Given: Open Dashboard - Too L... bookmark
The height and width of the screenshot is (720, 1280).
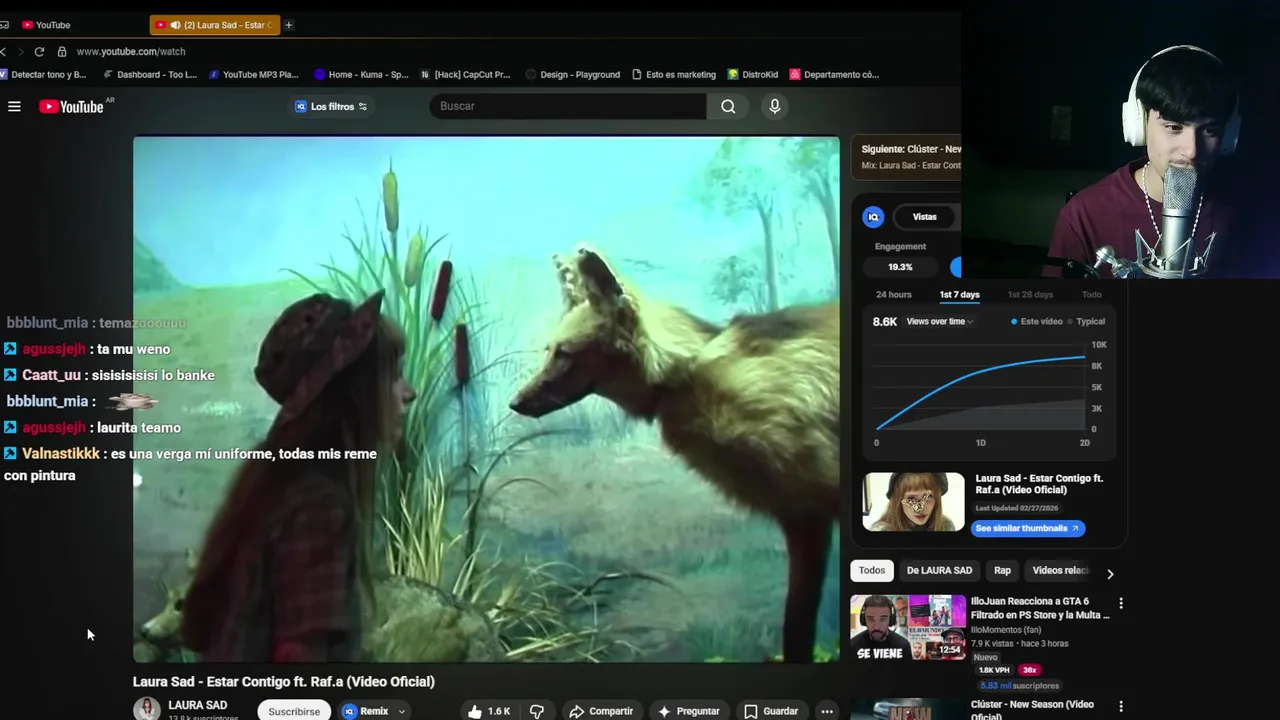Looking at the screenshot, I should [148, 74].
